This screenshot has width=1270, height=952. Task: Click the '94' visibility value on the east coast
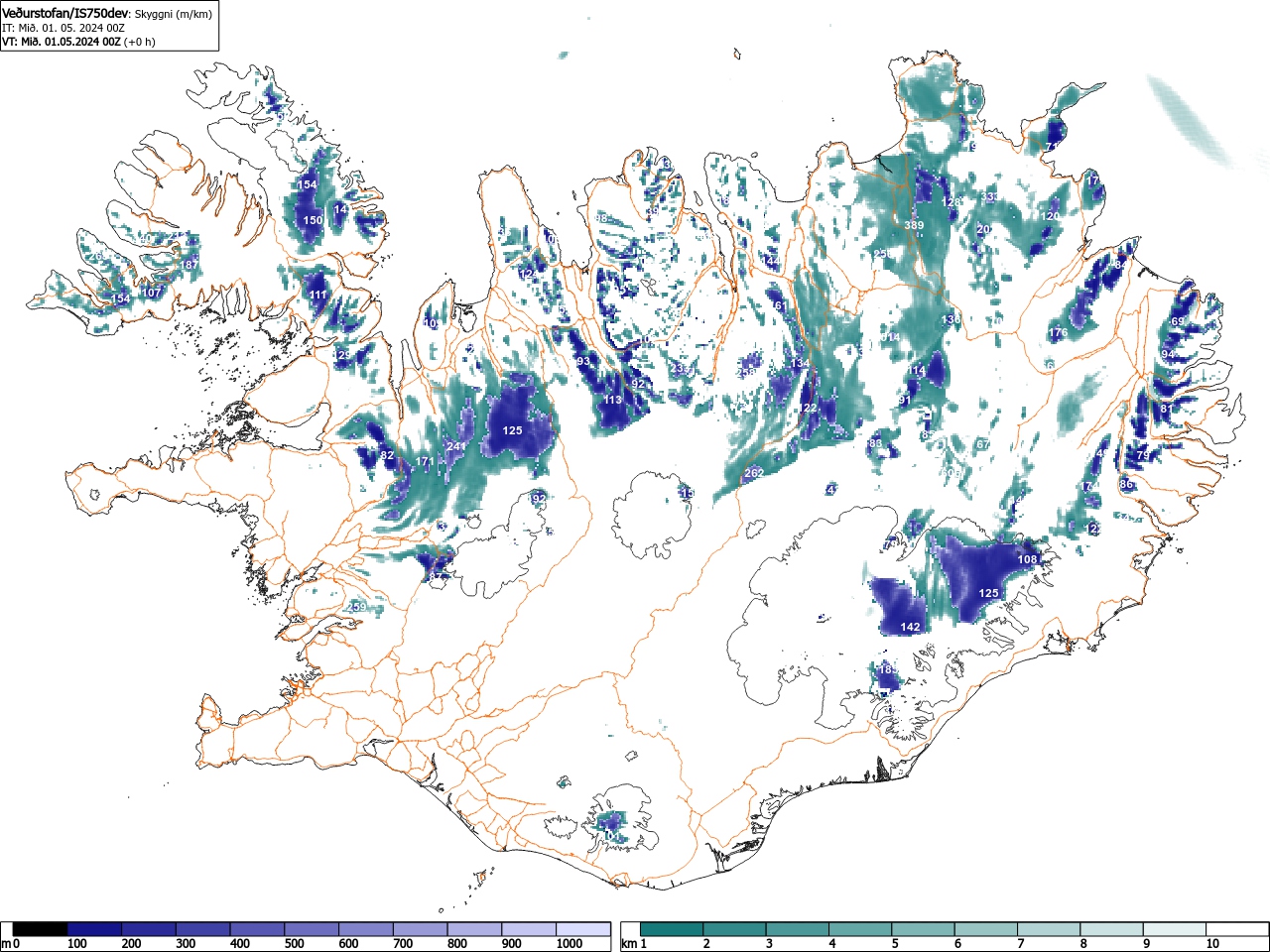tap(1168, 355)
